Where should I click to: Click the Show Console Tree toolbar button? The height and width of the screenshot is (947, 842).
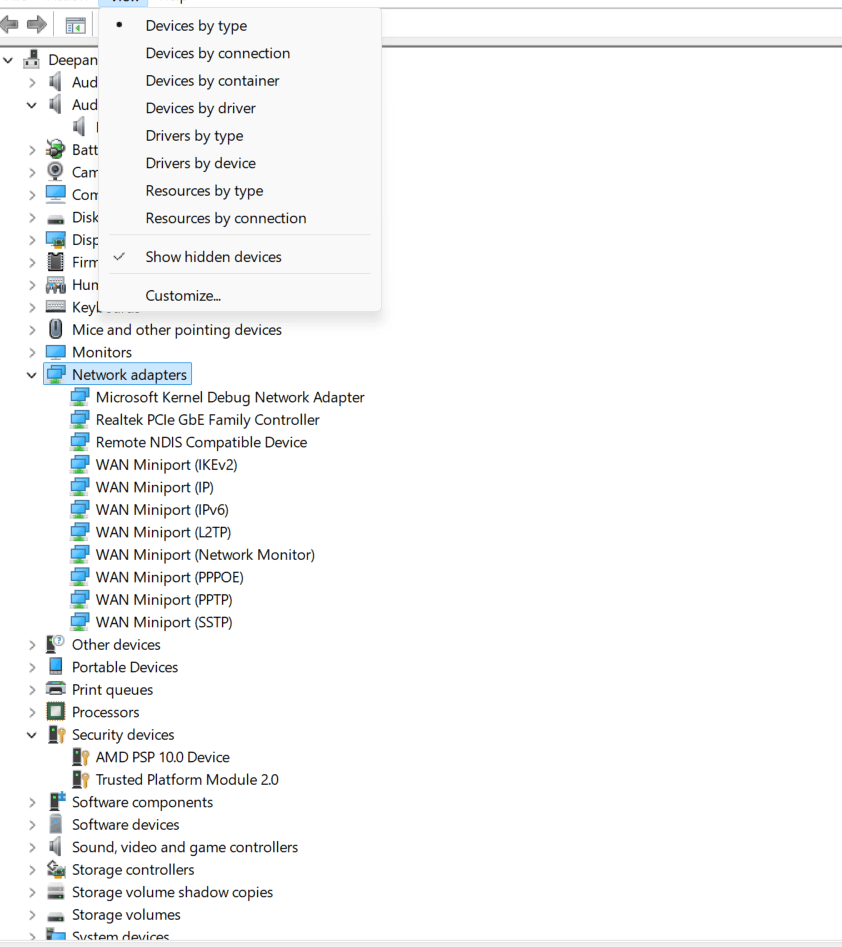point(74,22)
